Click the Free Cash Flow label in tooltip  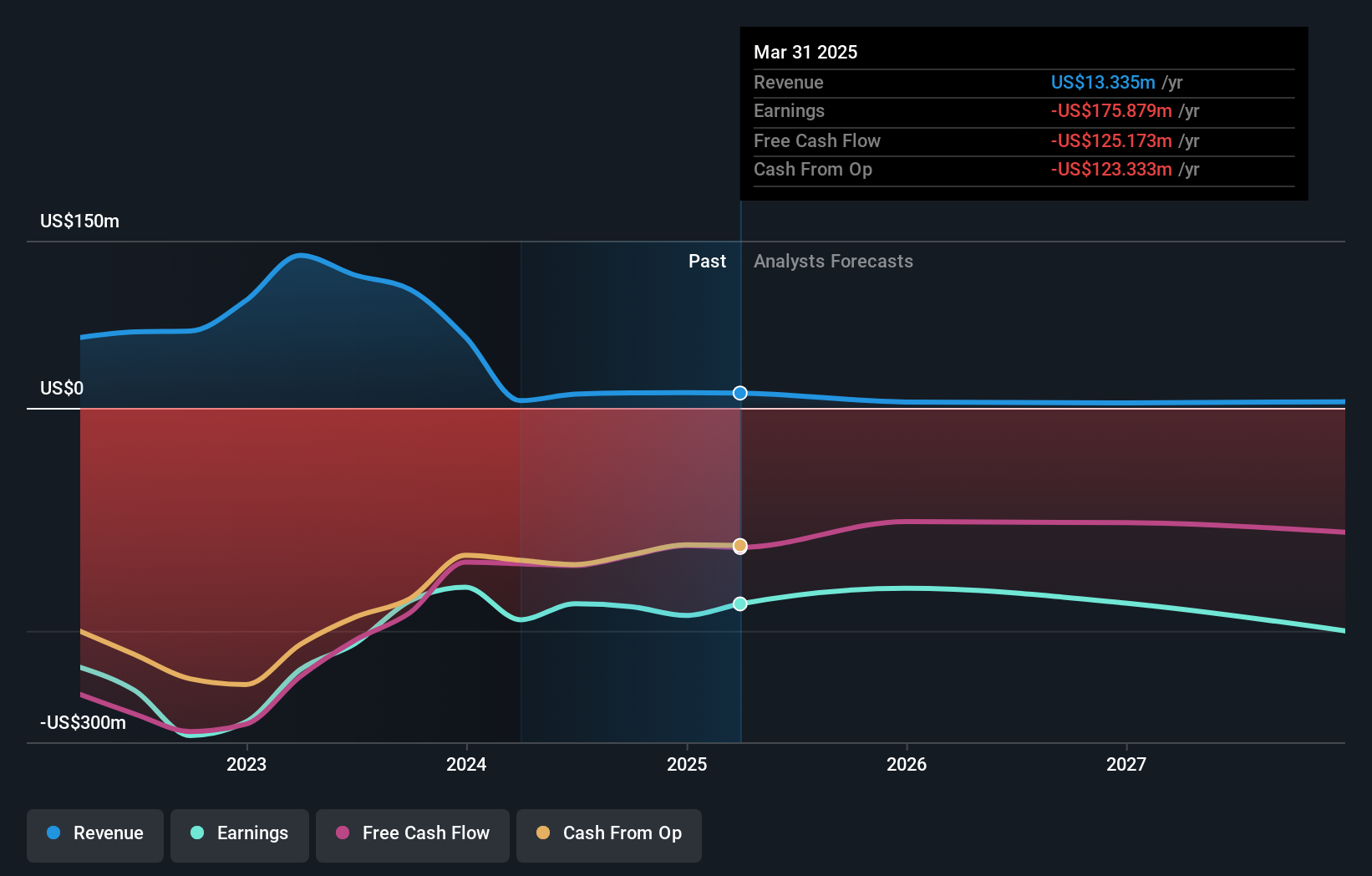coord(817,140)
